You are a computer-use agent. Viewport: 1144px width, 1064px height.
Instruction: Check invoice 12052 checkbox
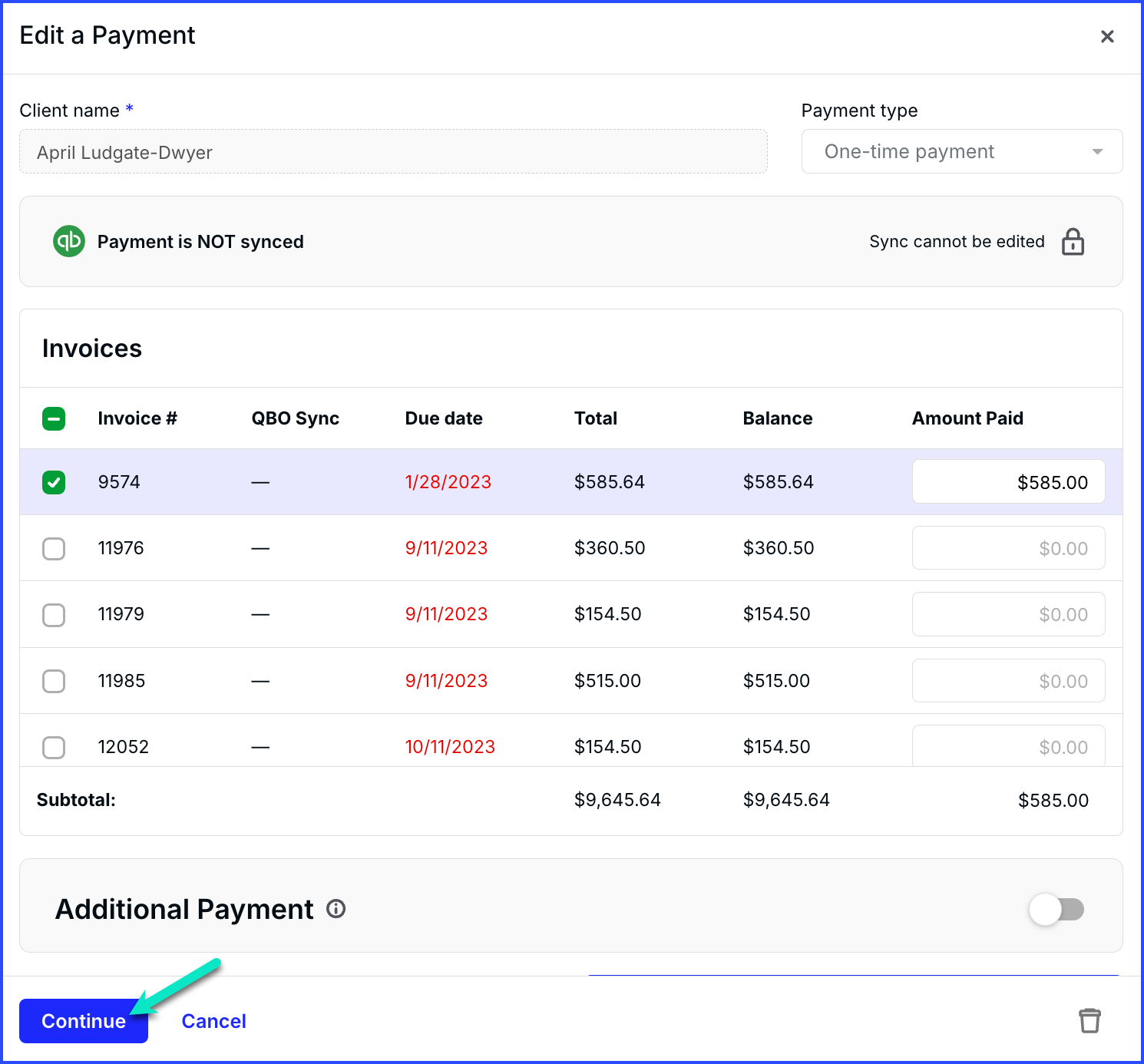pyautogui.click(x=54, y=747)
